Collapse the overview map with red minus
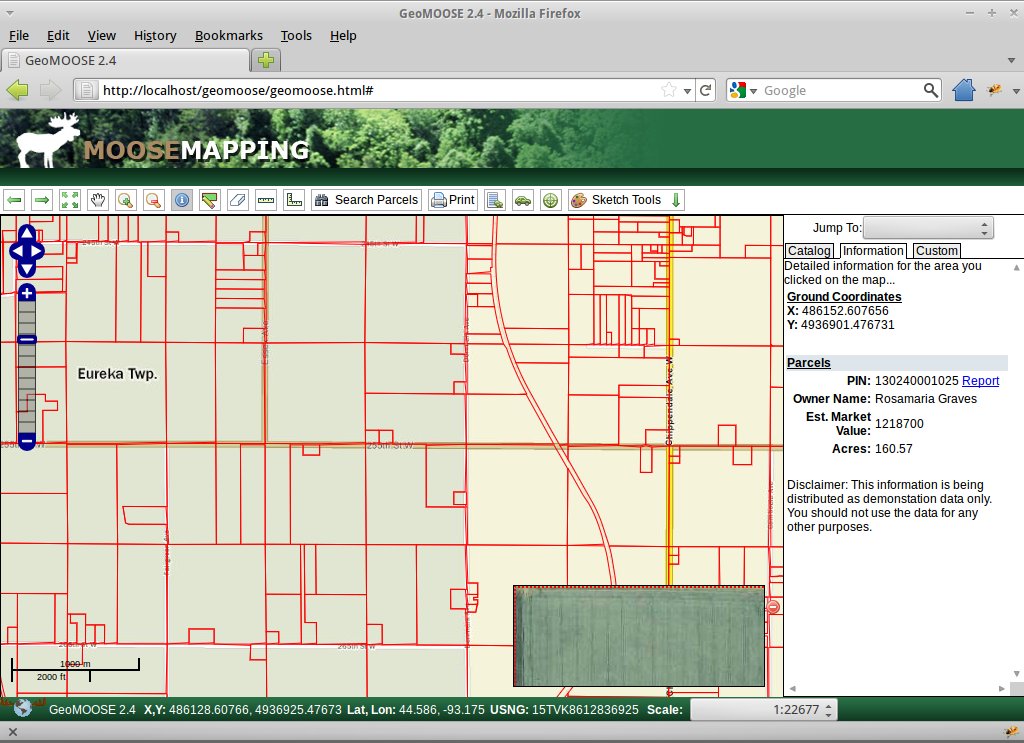 773,607
